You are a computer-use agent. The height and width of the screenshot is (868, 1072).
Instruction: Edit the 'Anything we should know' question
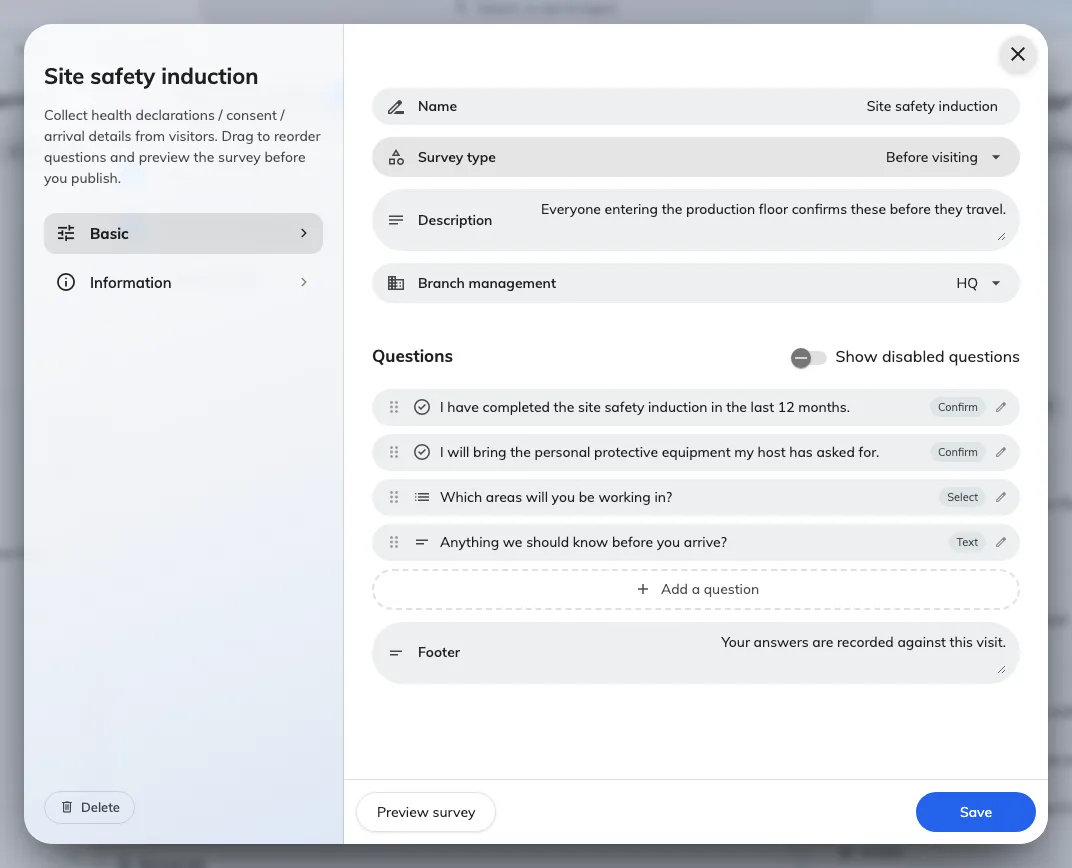pyautogui.click(x=1001, y=542)
